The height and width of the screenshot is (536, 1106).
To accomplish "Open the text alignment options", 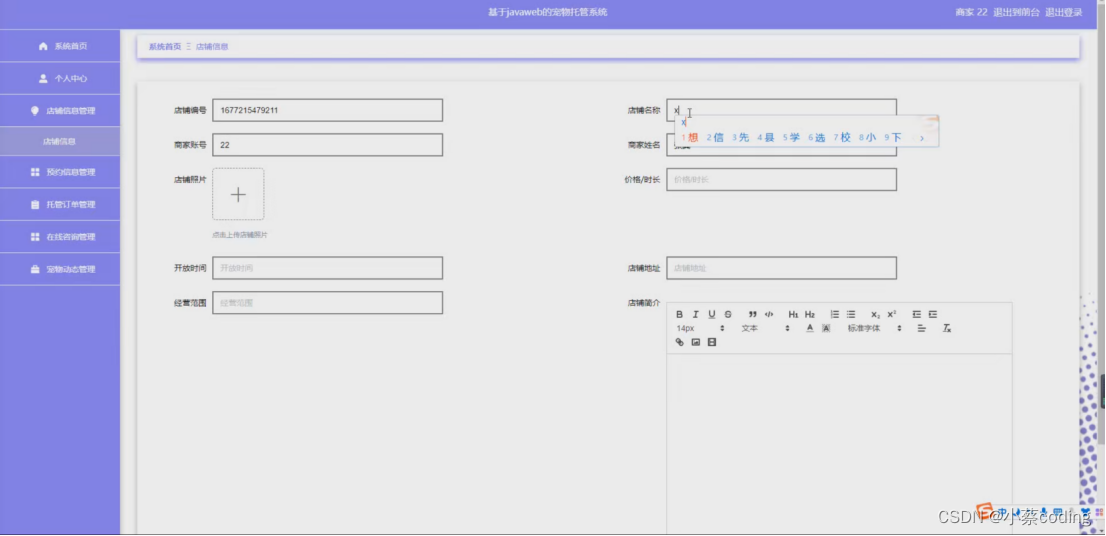I will point(921,328).
